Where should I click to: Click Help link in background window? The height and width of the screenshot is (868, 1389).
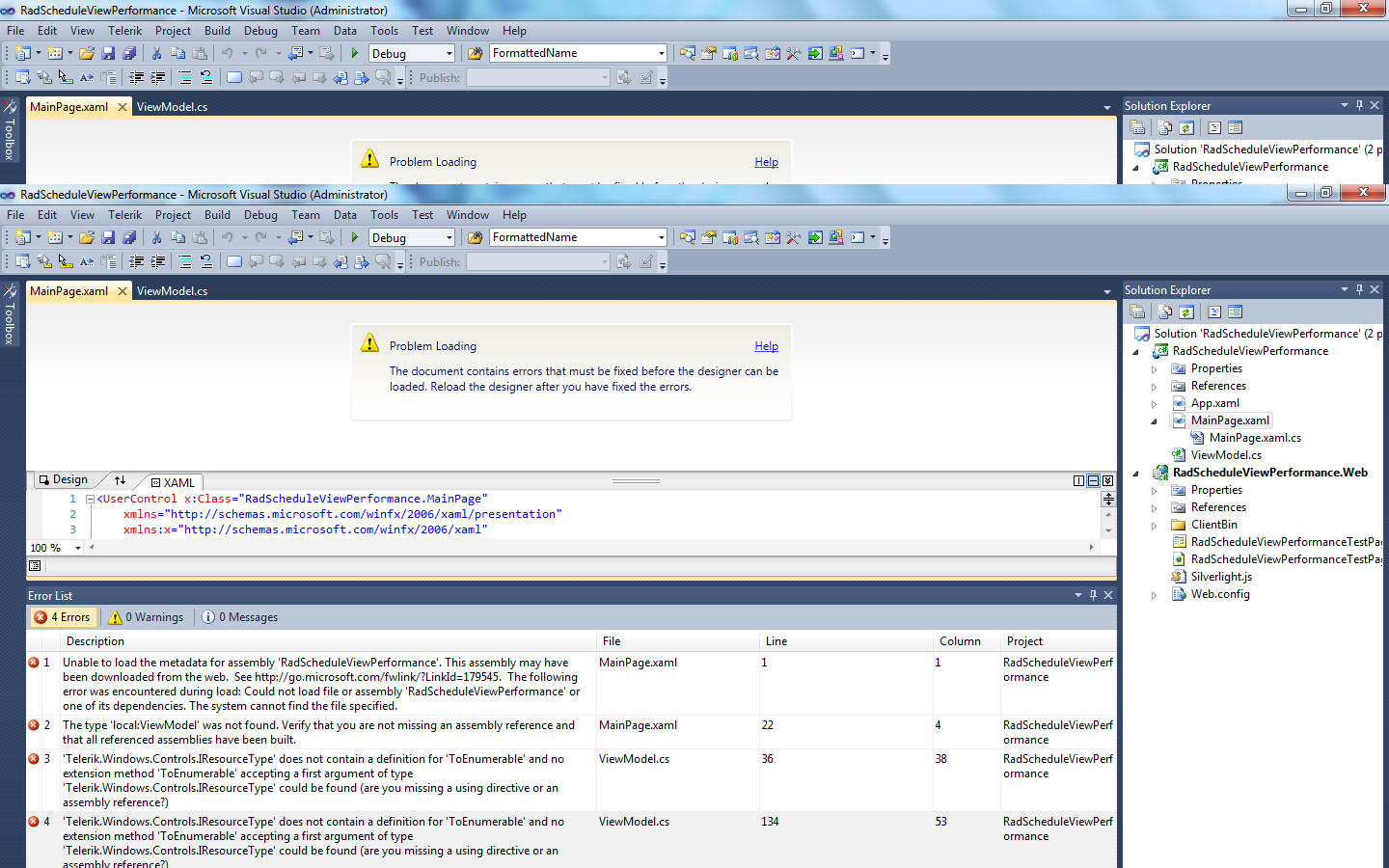pyautogui.click(x=766, y=162)
